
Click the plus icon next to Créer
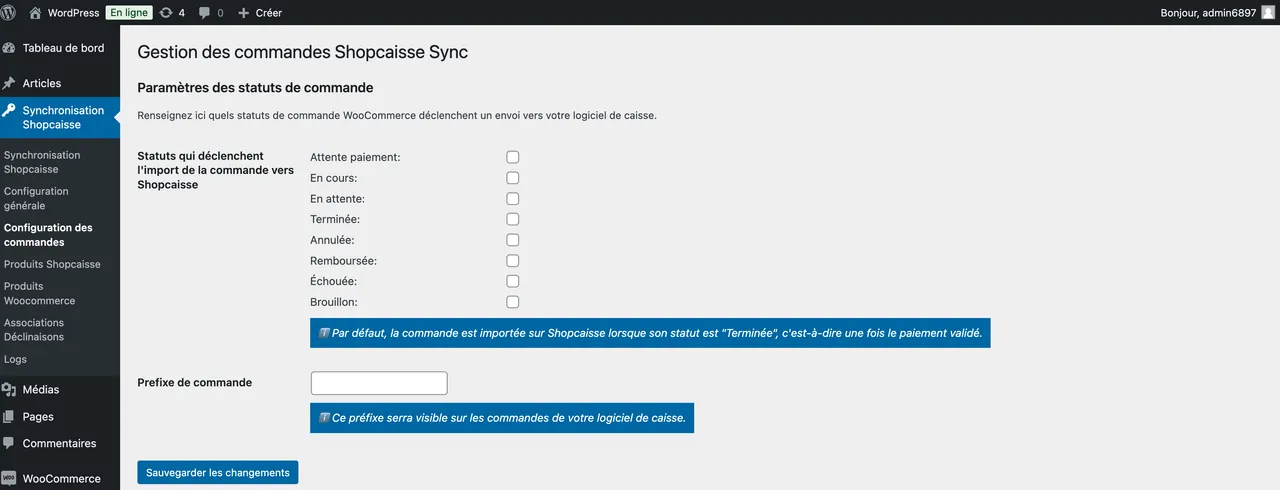point(243,13)
